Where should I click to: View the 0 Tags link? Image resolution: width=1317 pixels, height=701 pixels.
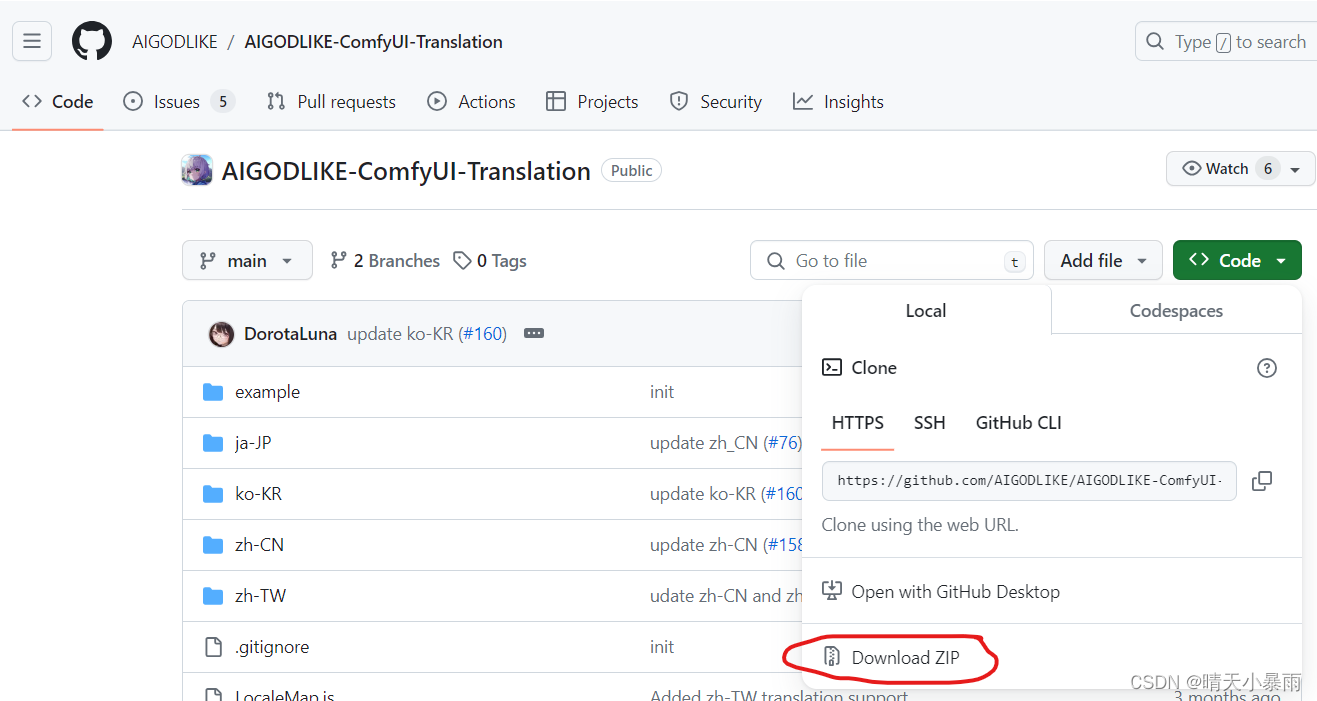tap(490, 261)
